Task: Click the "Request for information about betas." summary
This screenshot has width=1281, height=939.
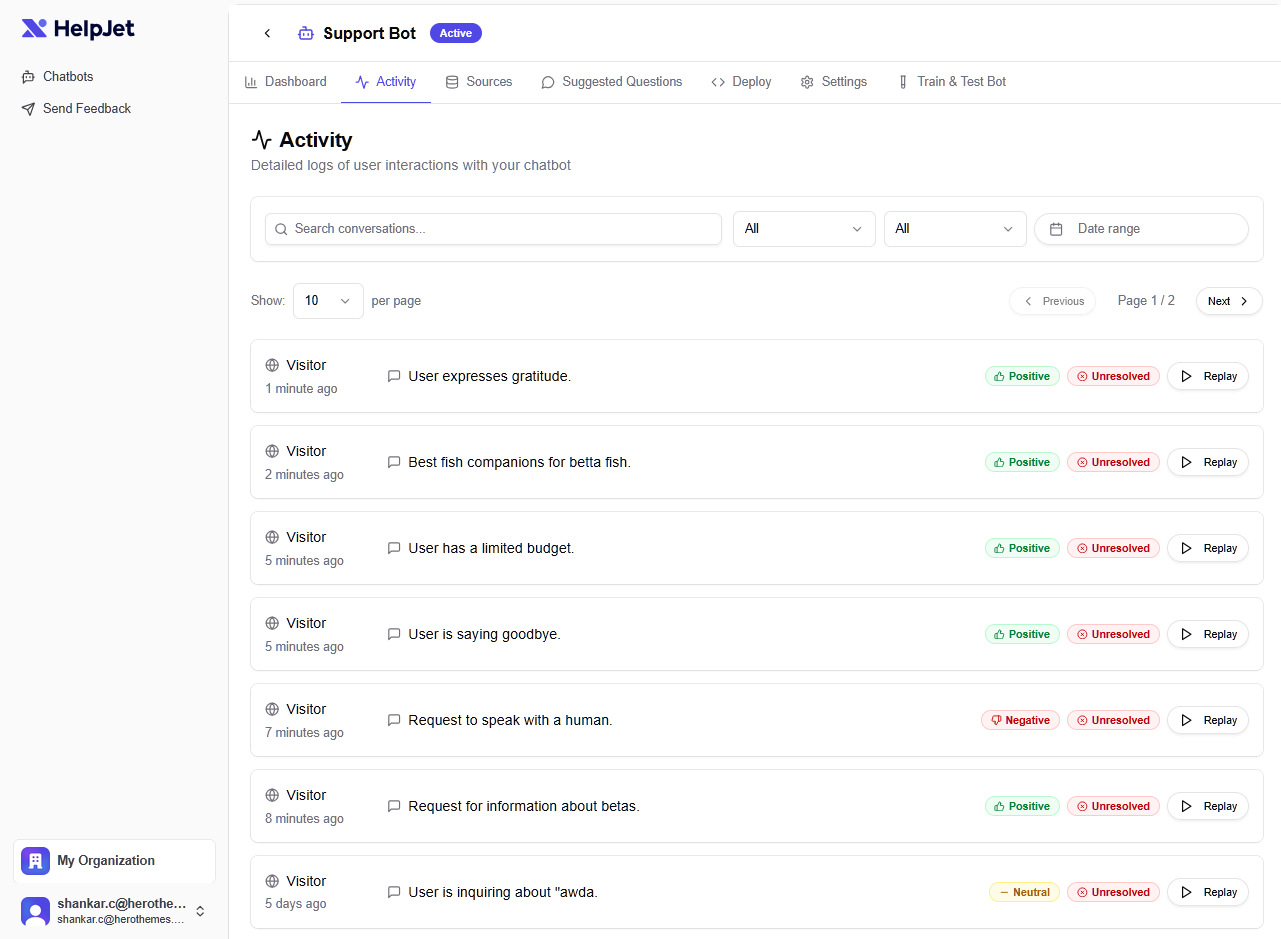Action: (x=524, y=806)
